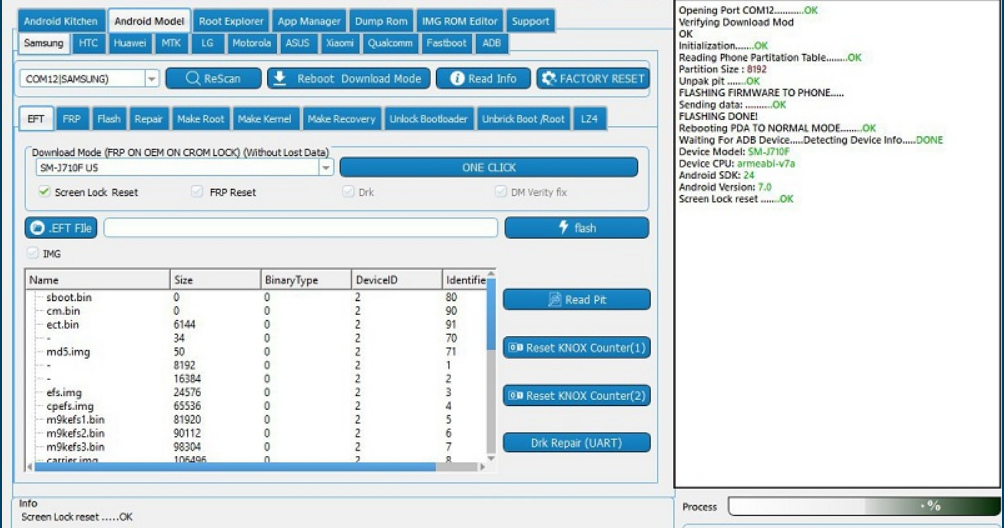The height and width of the screenshot is (528, 1004).
Task: Select the Fastboot tab
Action: [x=446, y=43]
